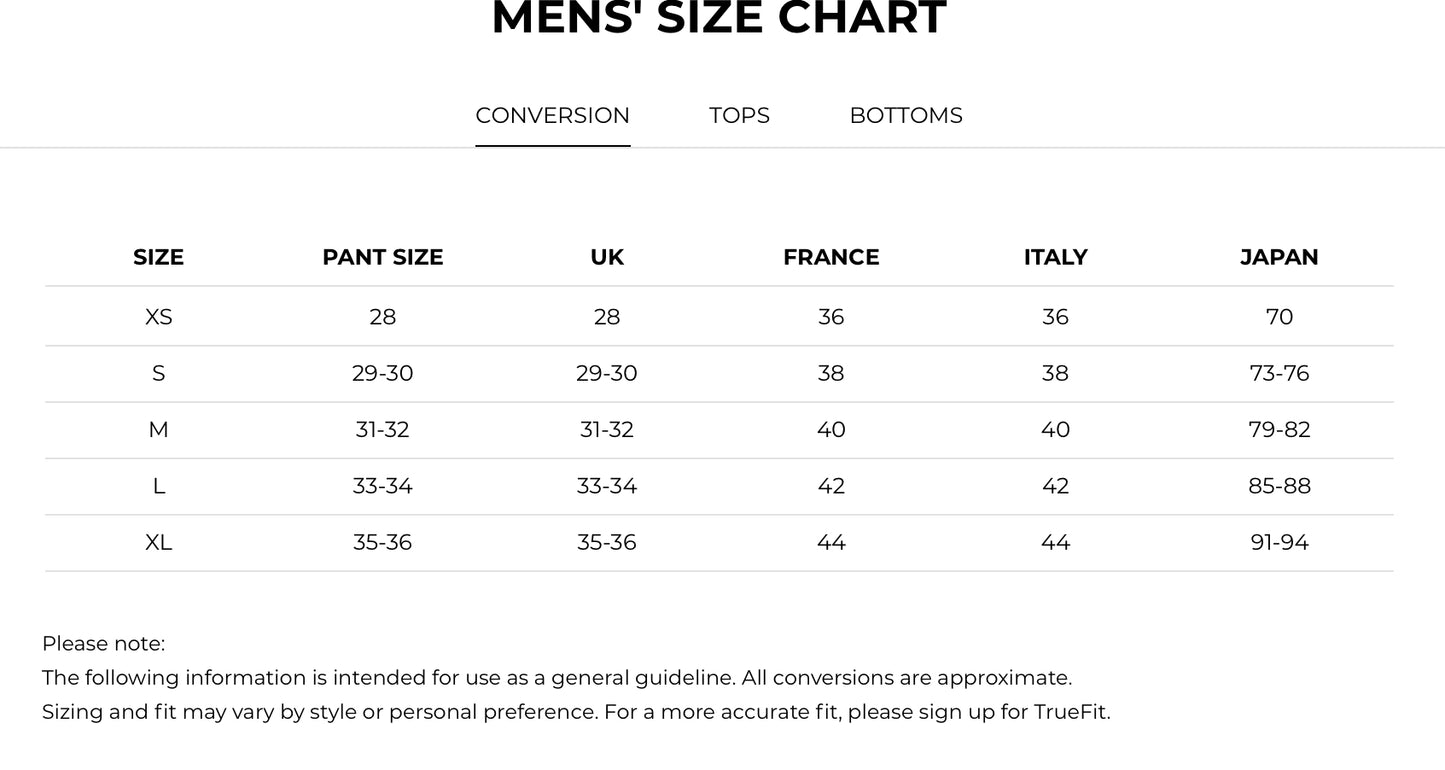Screen dimensions: 1445x770
Task: Select the L size row label
Action: coord(158,486)
